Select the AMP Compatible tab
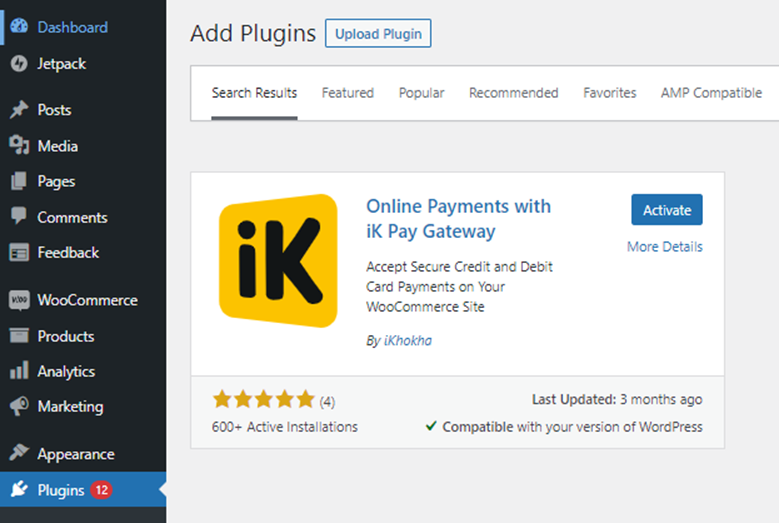The height and width of the screenshot is (523, 779). coord(711,93)
